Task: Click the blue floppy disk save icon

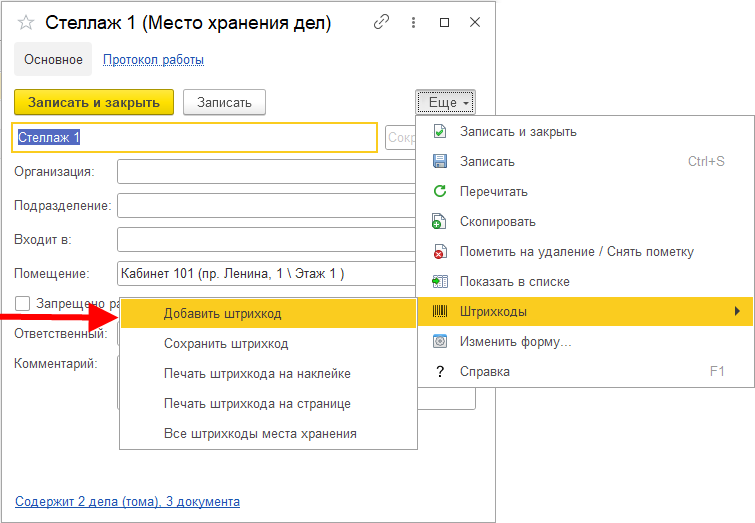Action: (439, 162)
